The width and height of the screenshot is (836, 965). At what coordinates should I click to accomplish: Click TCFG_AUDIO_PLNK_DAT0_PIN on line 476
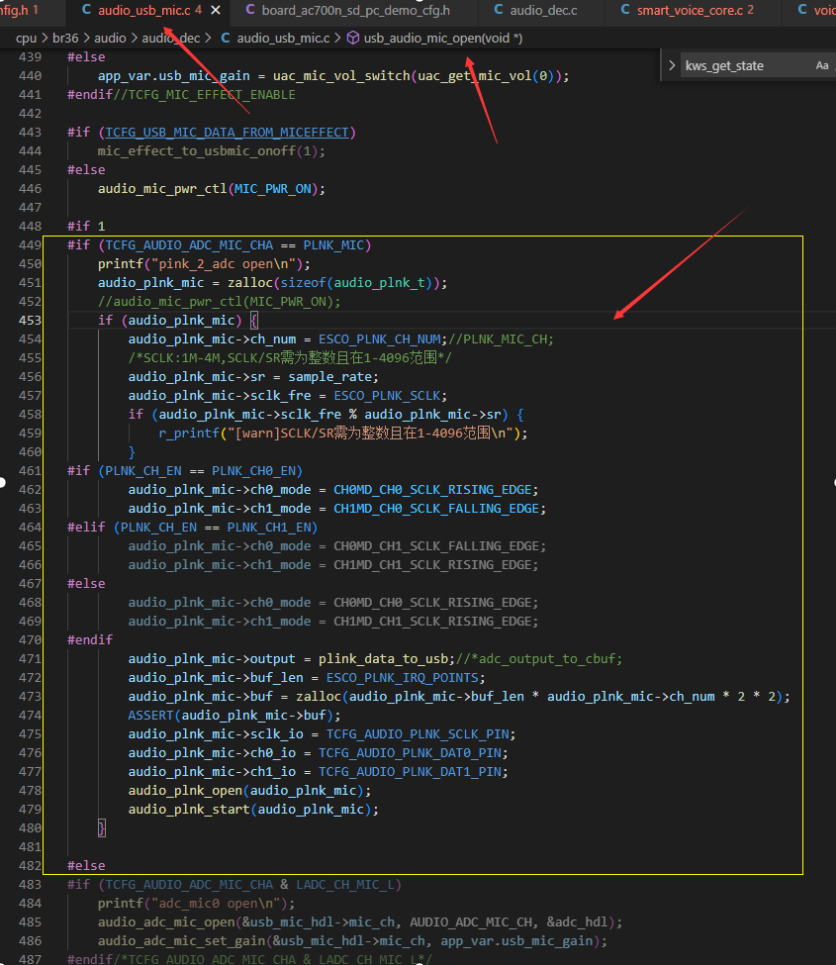click(x=410, y=753)
